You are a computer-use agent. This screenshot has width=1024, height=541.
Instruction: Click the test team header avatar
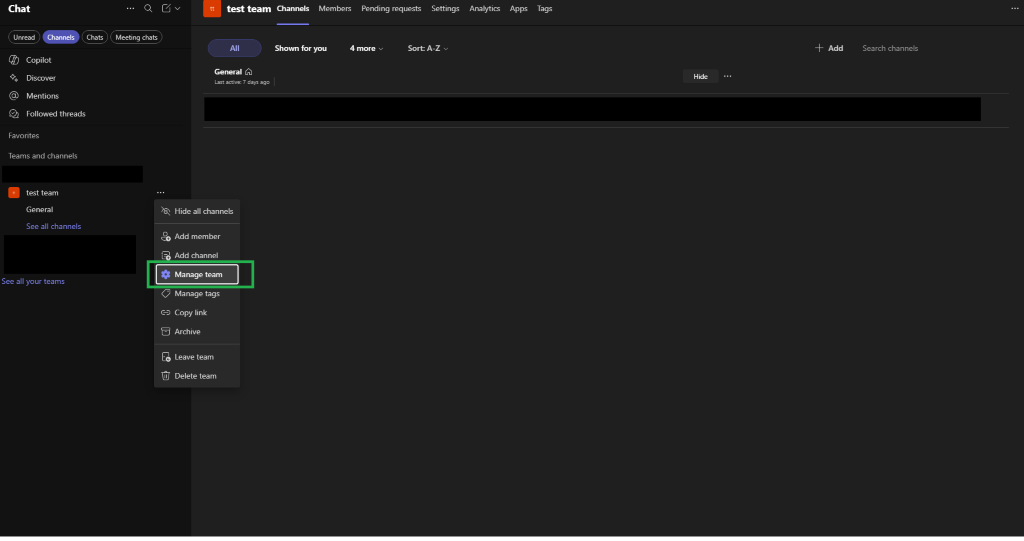(212, 8)
